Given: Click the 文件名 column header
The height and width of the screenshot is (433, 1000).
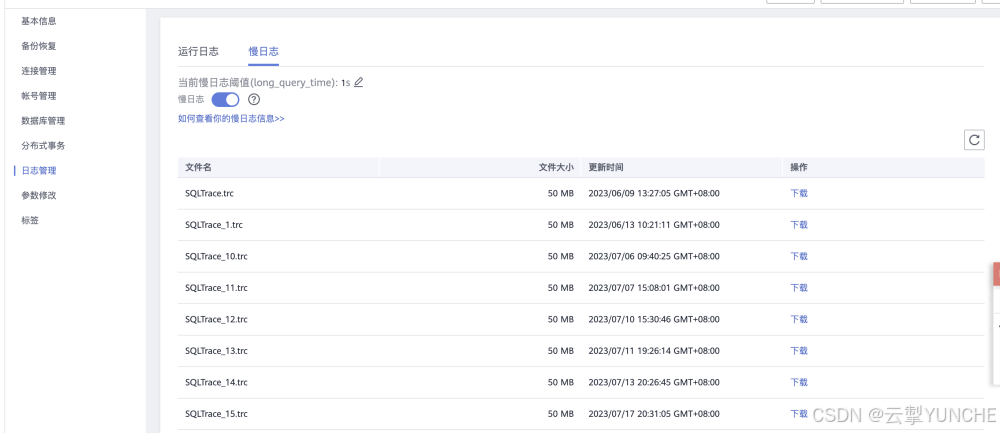Looking at the screenshot, I should (198, 167).
